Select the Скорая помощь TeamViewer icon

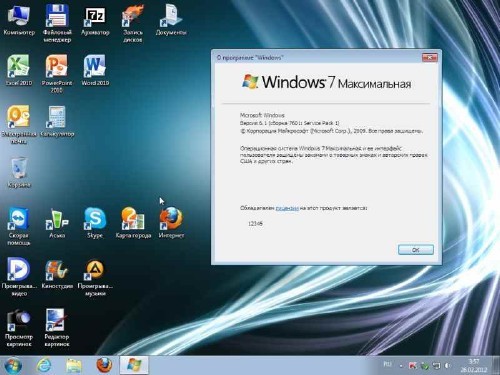point(19,227)
